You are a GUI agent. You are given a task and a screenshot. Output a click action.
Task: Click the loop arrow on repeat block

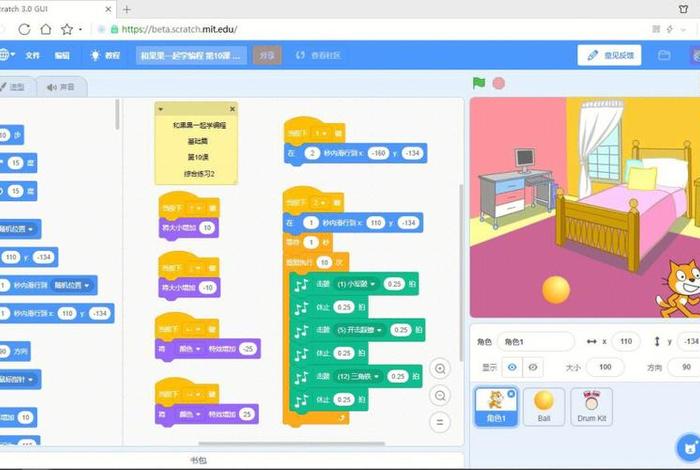tap(342, 418)
